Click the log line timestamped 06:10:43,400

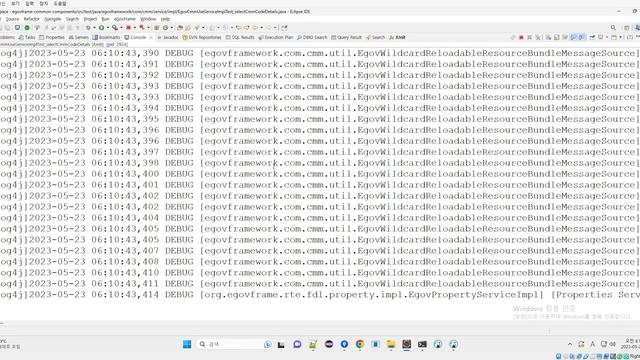point(320,174)
